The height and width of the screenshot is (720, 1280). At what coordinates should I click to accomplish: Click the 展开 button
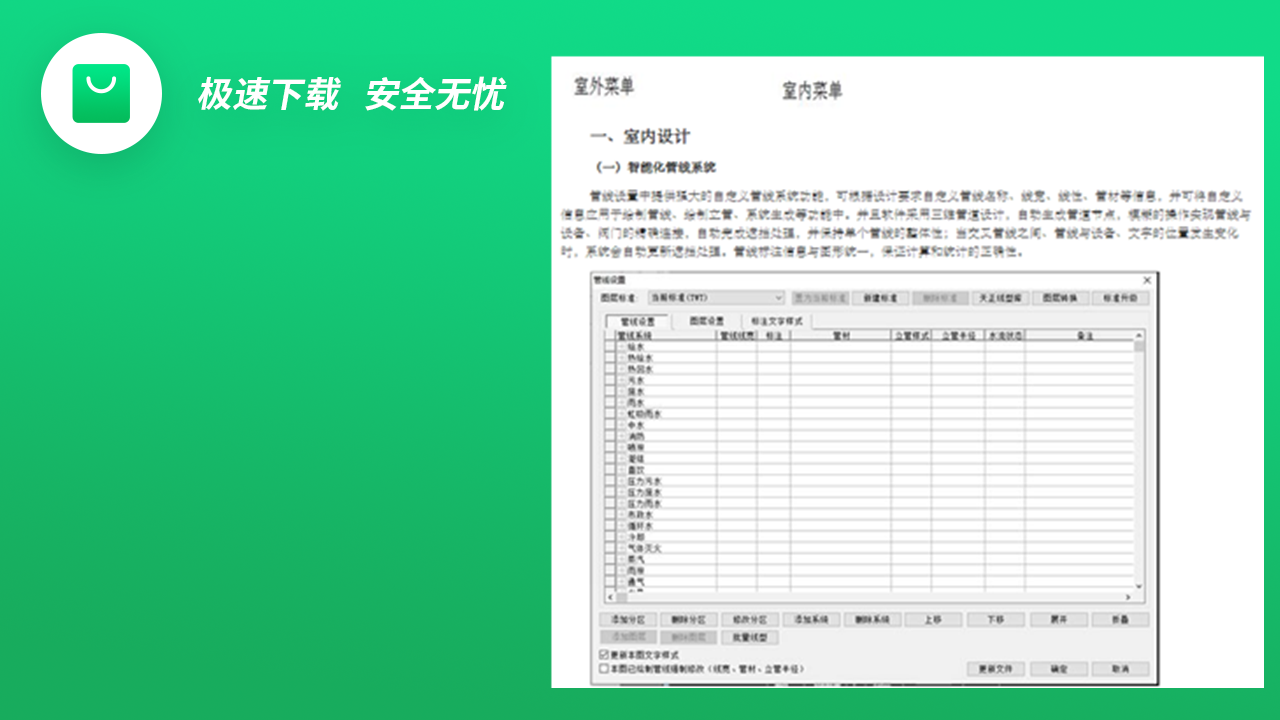pyautogui.click(x=1058, y=619)
